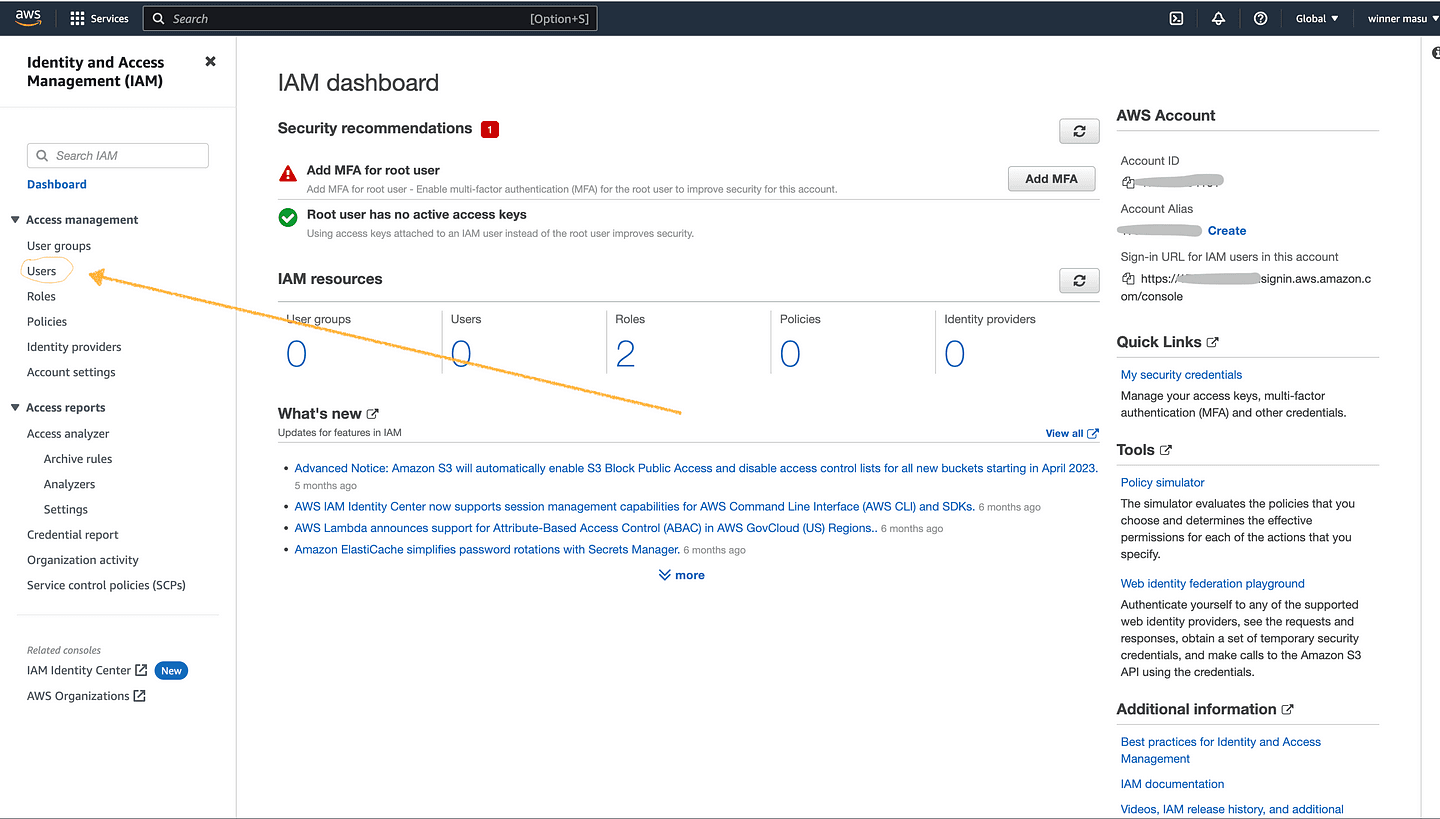The image size is (1440, 819).
Task: Open the notifications bell
Action: tap(1218, 18)
